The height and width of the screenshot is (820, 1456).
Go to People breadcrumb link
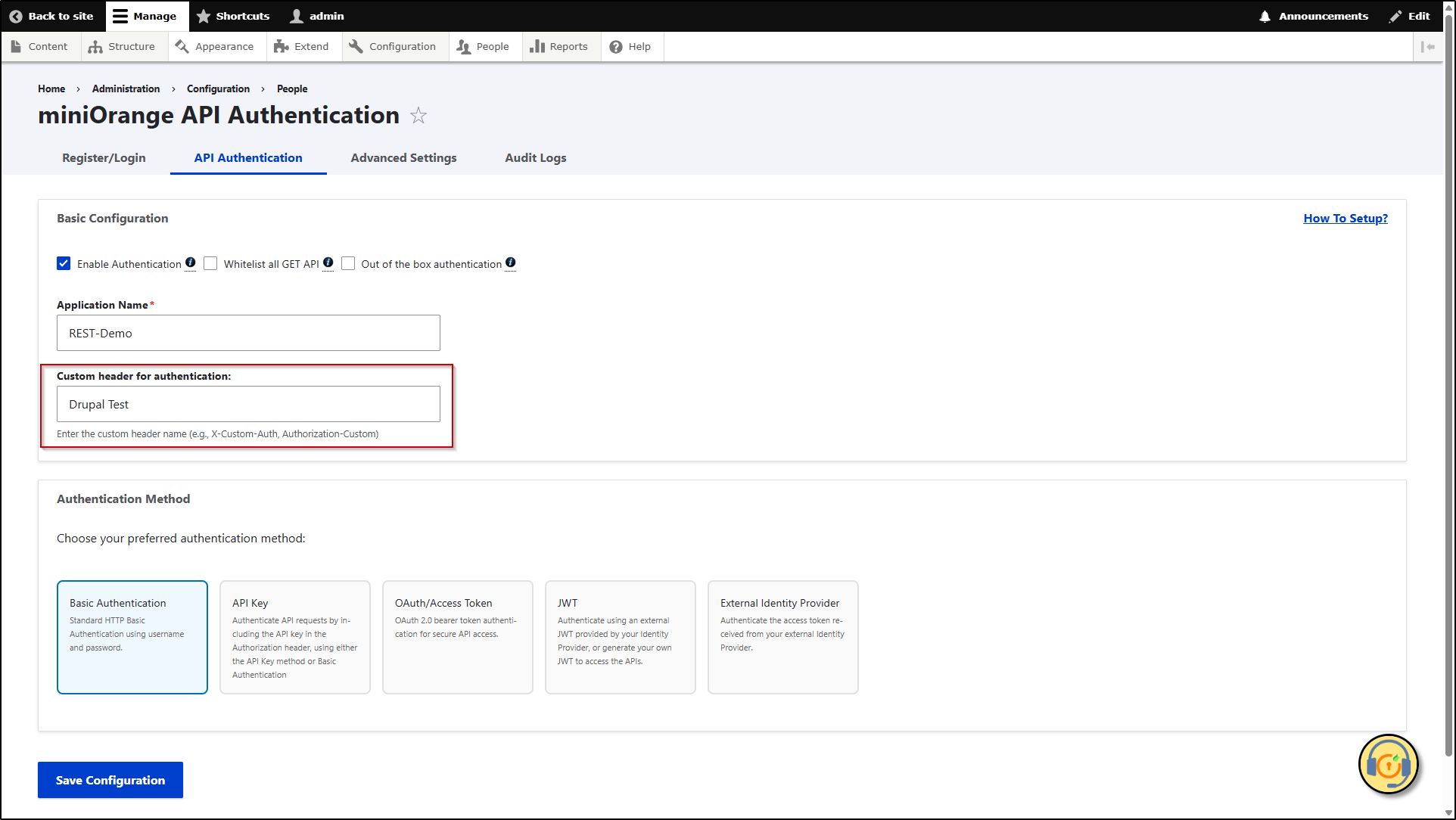(292, 89)
